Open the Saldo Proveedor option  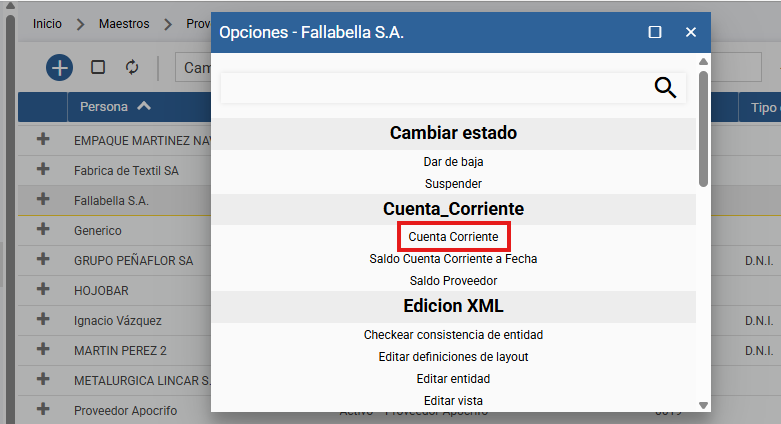(x=453, y=281)
